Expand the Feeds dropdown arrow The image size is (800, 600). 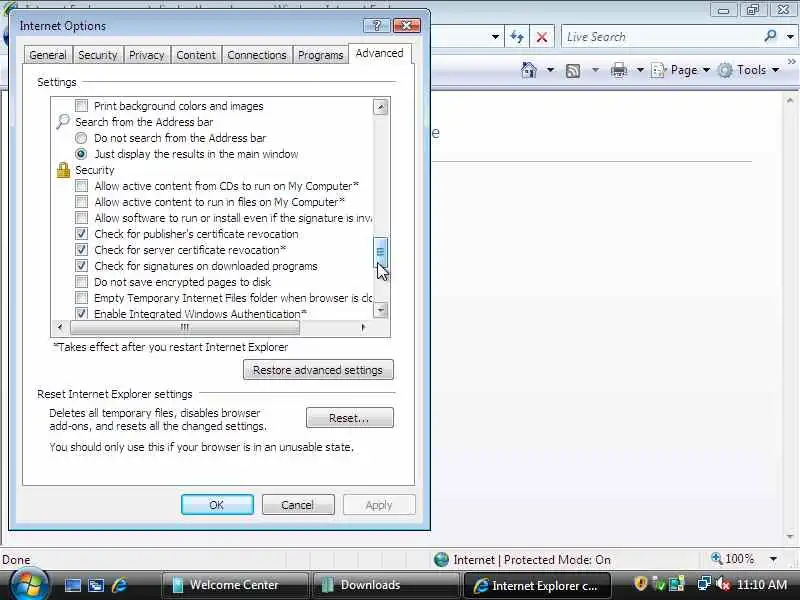point(595,70)
